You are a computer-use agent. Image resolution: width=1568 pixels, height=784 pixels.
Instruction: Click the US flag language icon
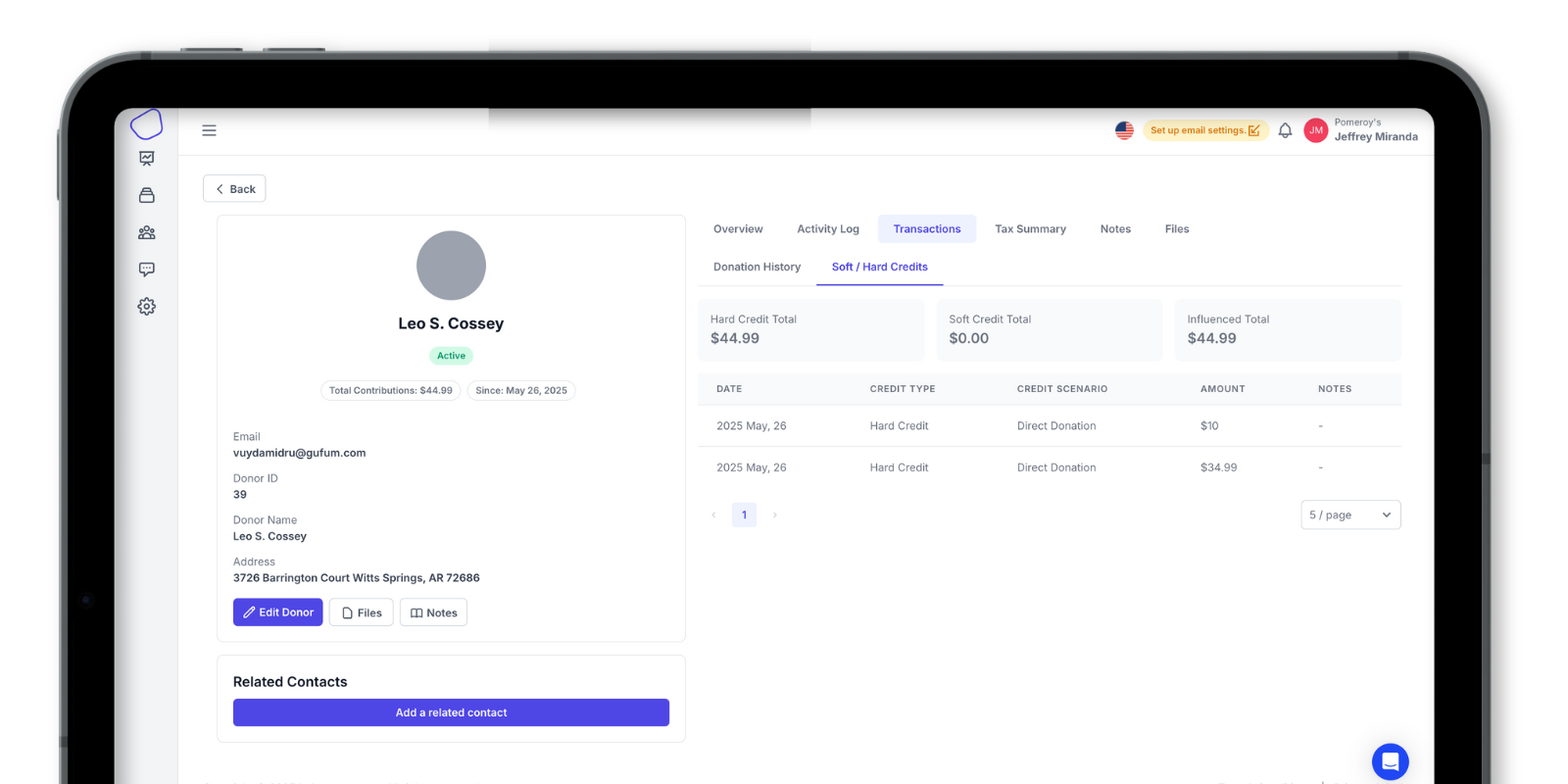[x=1124, y=130]
